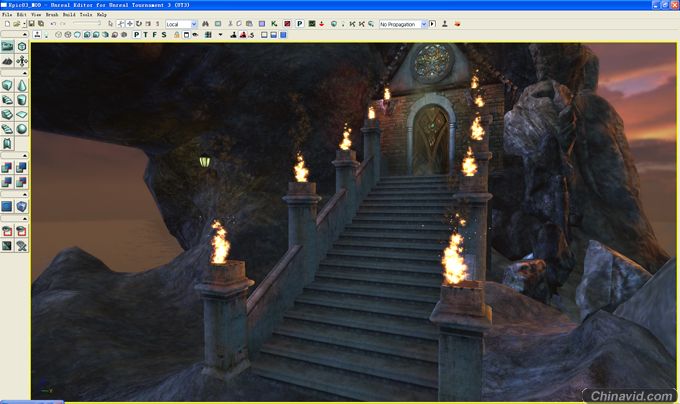Collapse the brush builders toolbox section
The width and height of the screenshot is (680, 404).
tap(25, 73)
